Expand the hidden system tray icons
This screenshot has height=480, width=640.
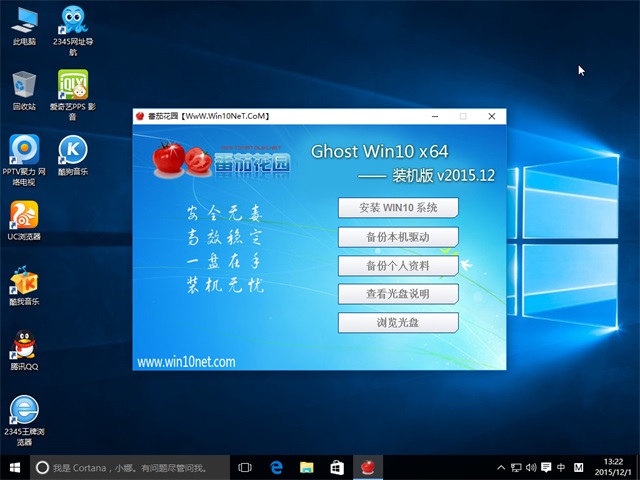[500, 467]
